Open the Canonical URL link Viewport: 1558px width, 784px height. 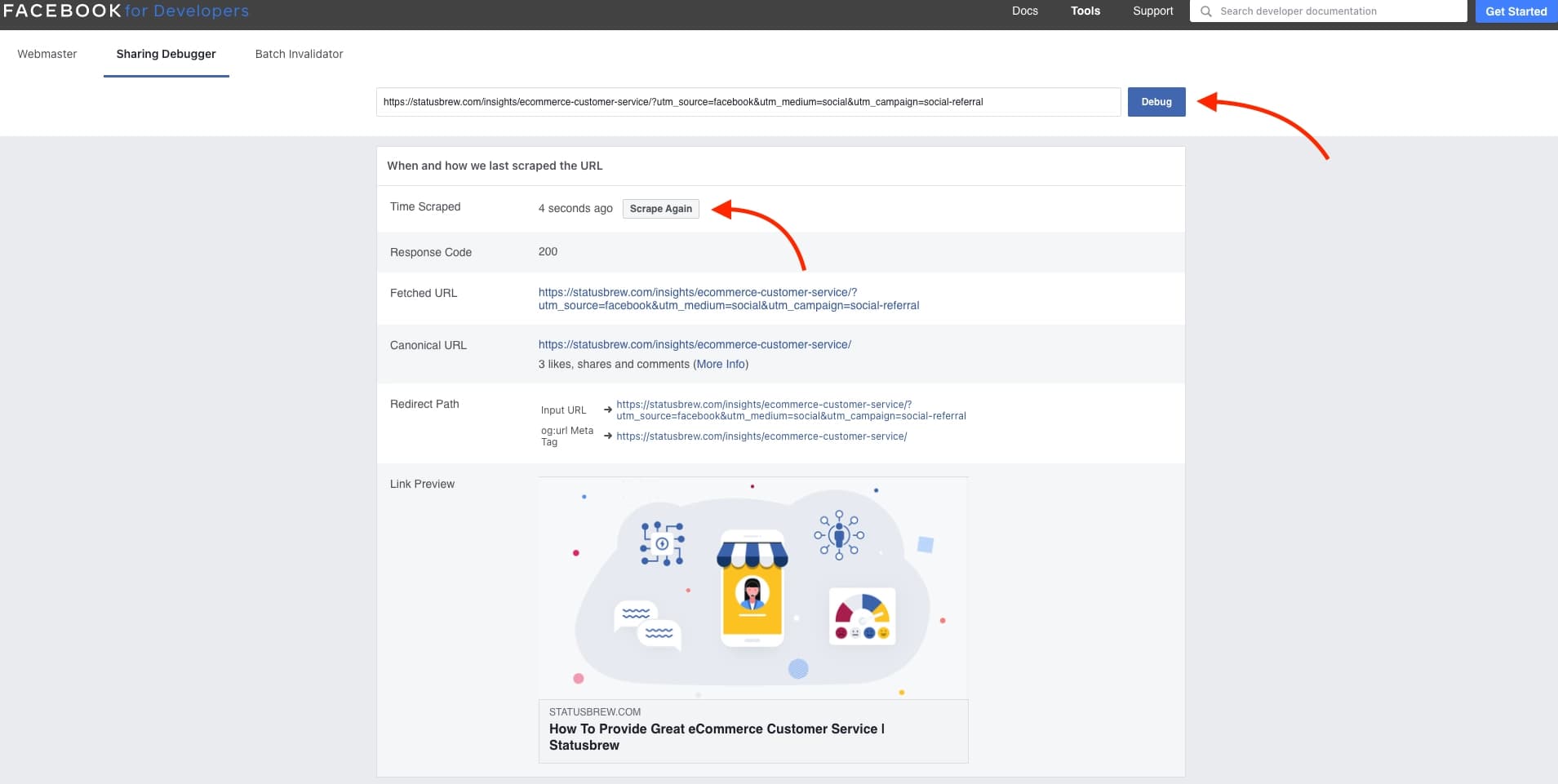[x=694, y=344]
